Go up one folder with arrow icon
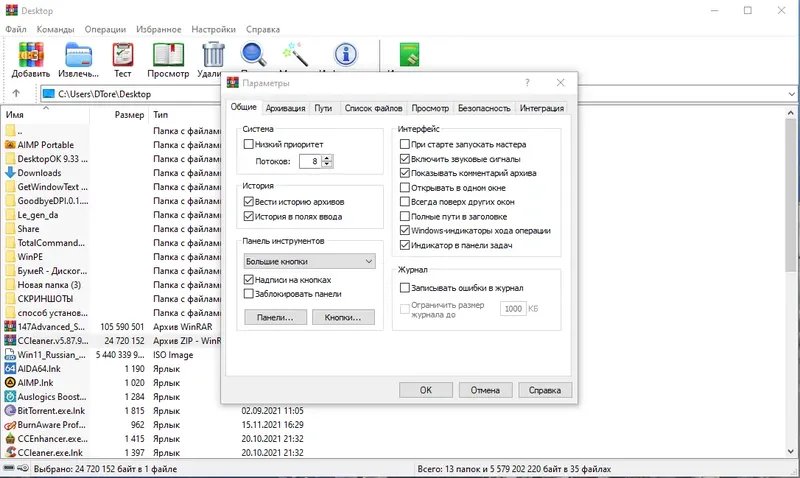Image resolution: width=800 pixels, height=478 pixels. click(16, 93)
